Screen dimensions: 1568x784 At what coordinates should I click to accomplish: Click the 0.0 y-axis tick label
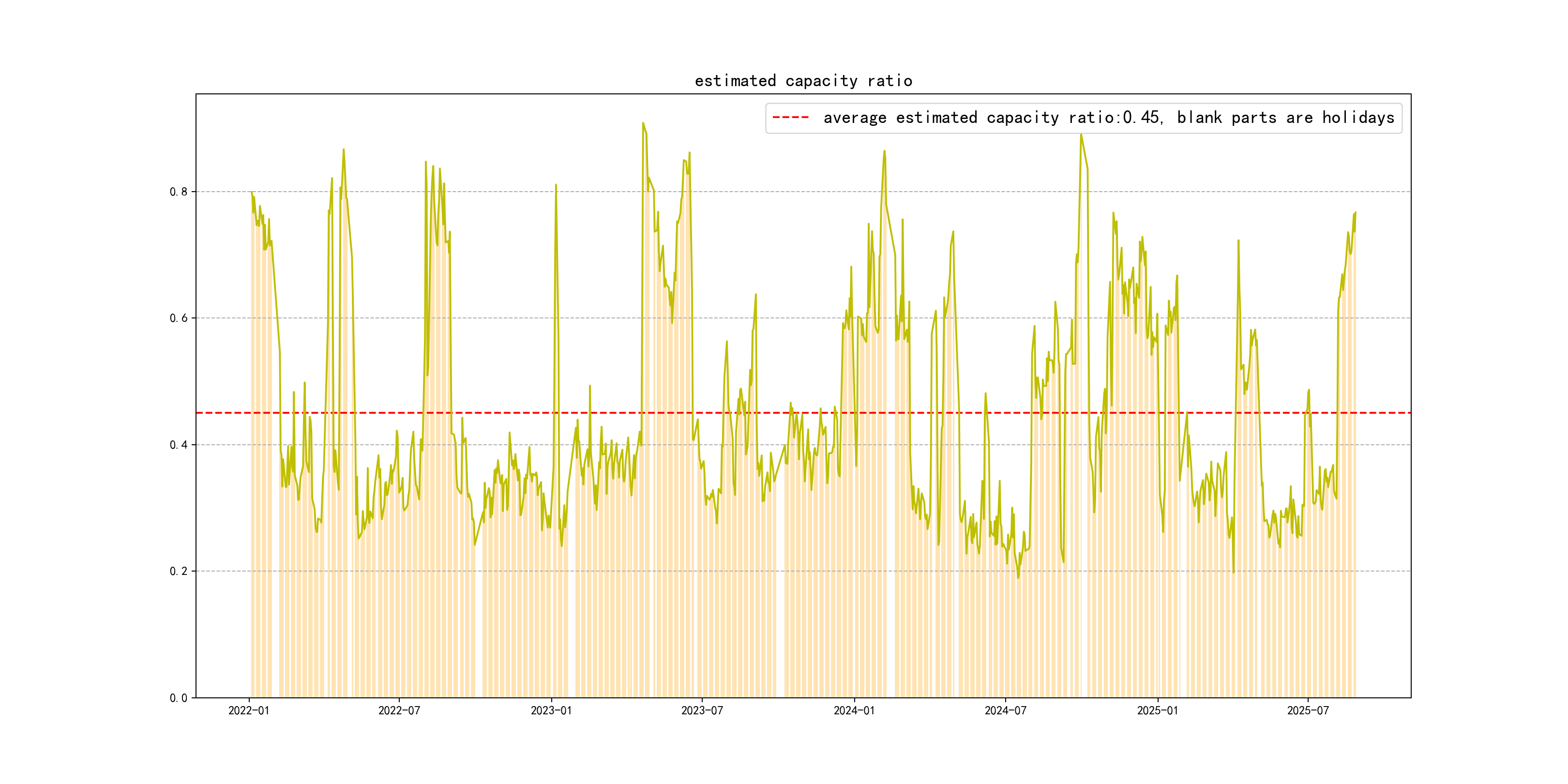click(179, 697)
